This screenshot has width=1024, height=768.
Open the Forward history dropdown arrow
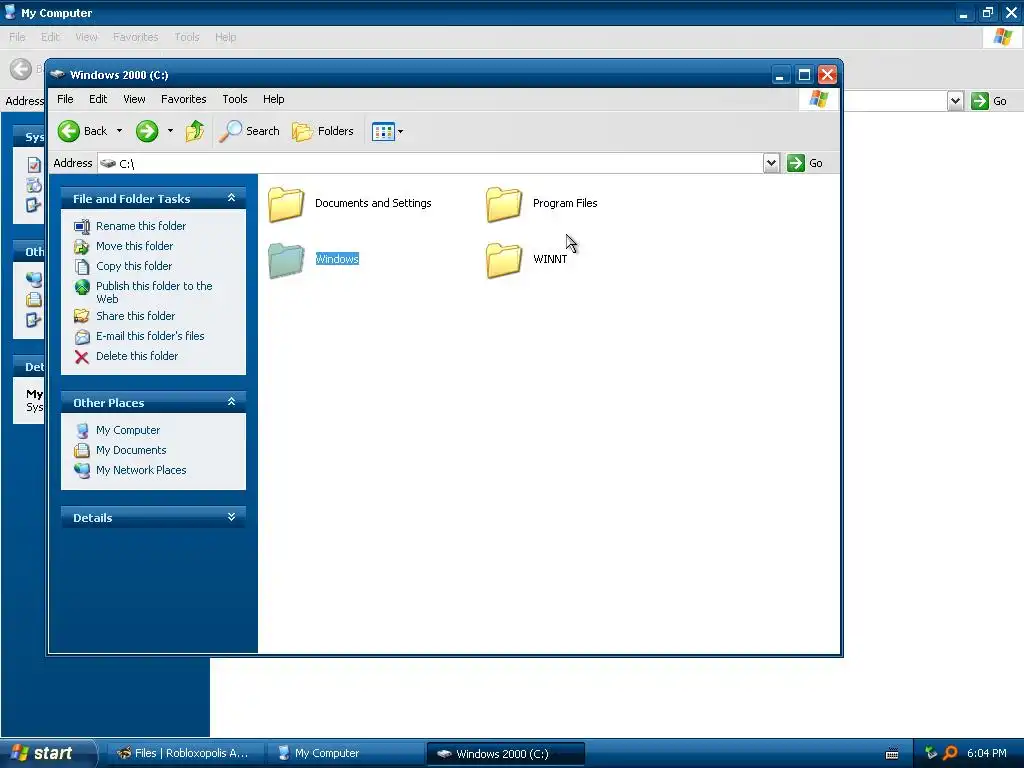170,131
